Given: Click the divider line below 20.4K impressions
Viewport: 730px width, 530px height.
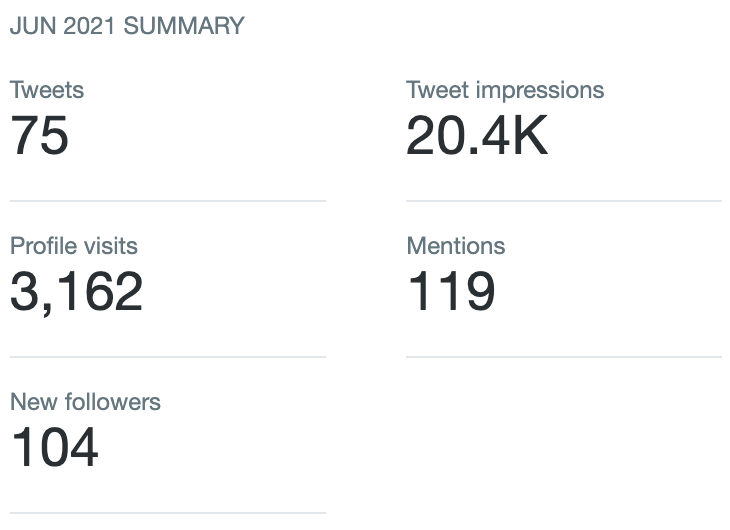Looking at the screenshot, I should point(564,201).
